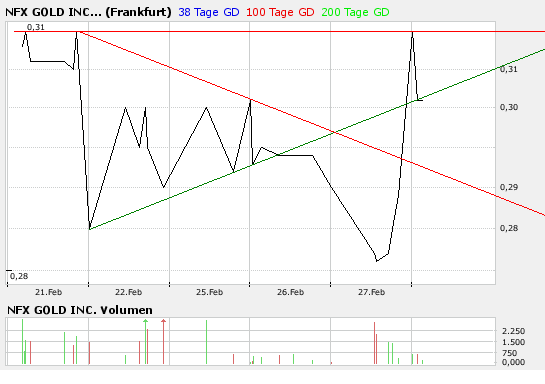Click the price low point on 27.Feb
Image resolution: width=545 pixels, height=384 pixels.
pos(377,261)
